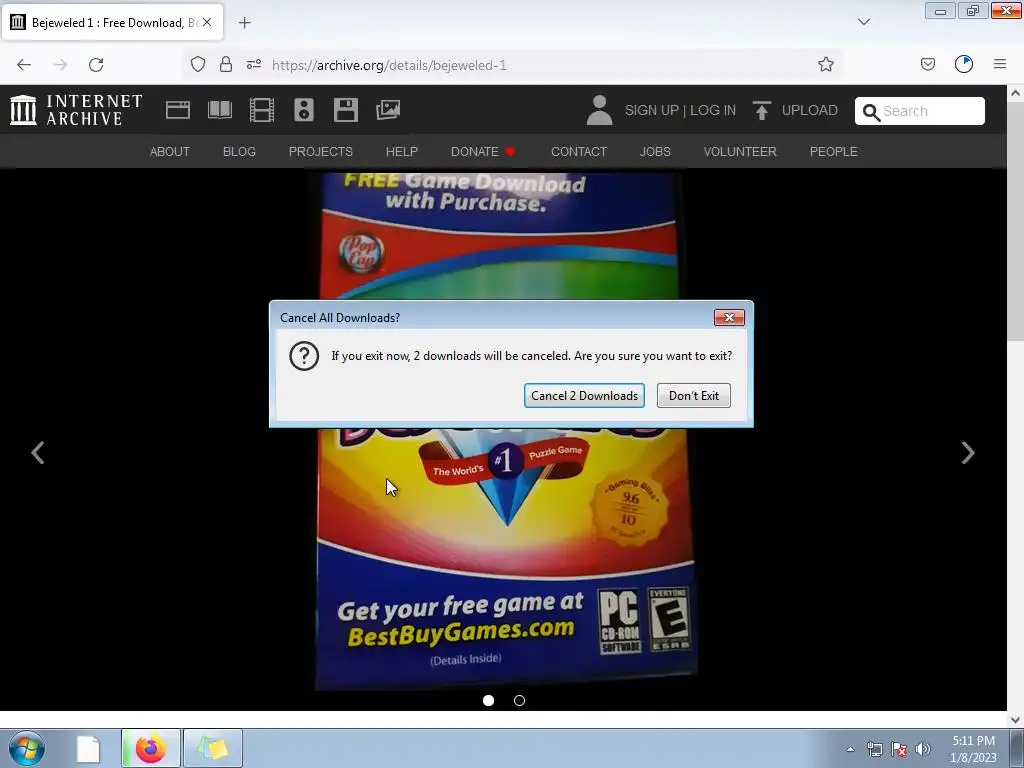The width and height of the screenshot is (1024, 768).
Task: Open the BLOG menu item
Action: pos(239,152)
